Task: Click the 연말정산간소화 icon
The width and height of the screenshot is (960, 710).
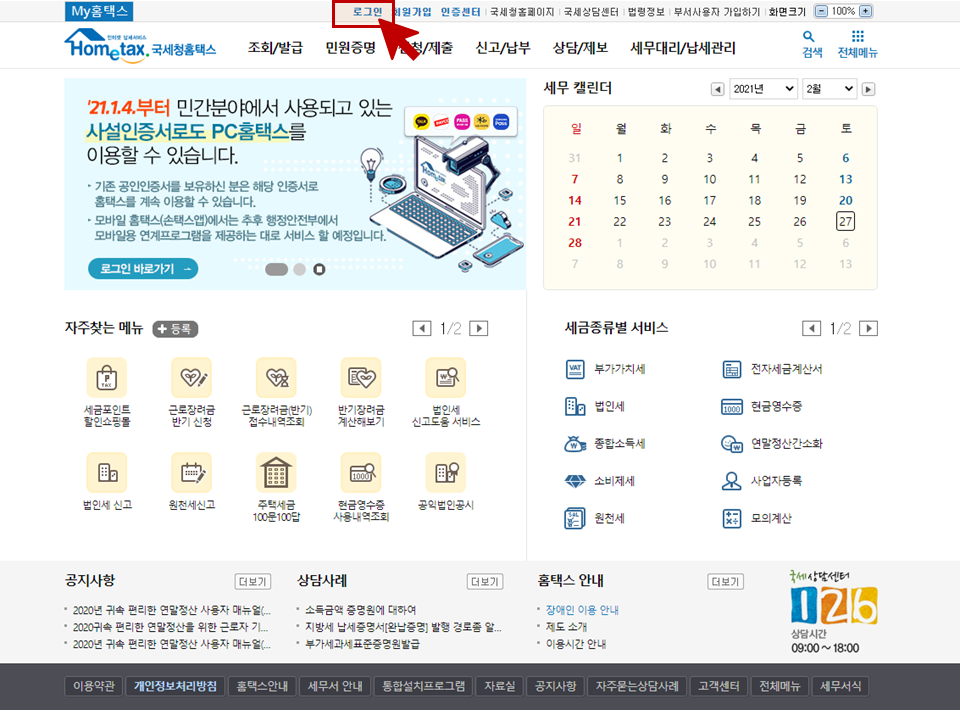Action: click(x=732, y=444)
